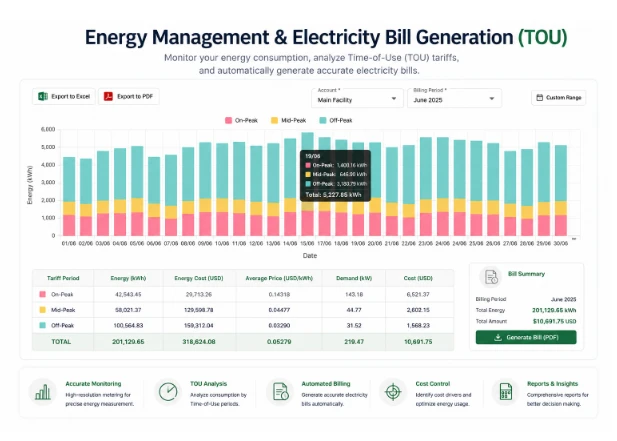
Task: Click the TOU Analysis clock icon
Action: (168, 391)
